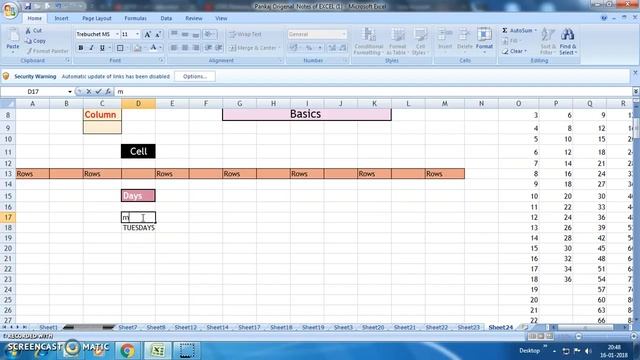Click the Page Layout view status icon
The image size is (640, 360).
(x=541, y=336)
